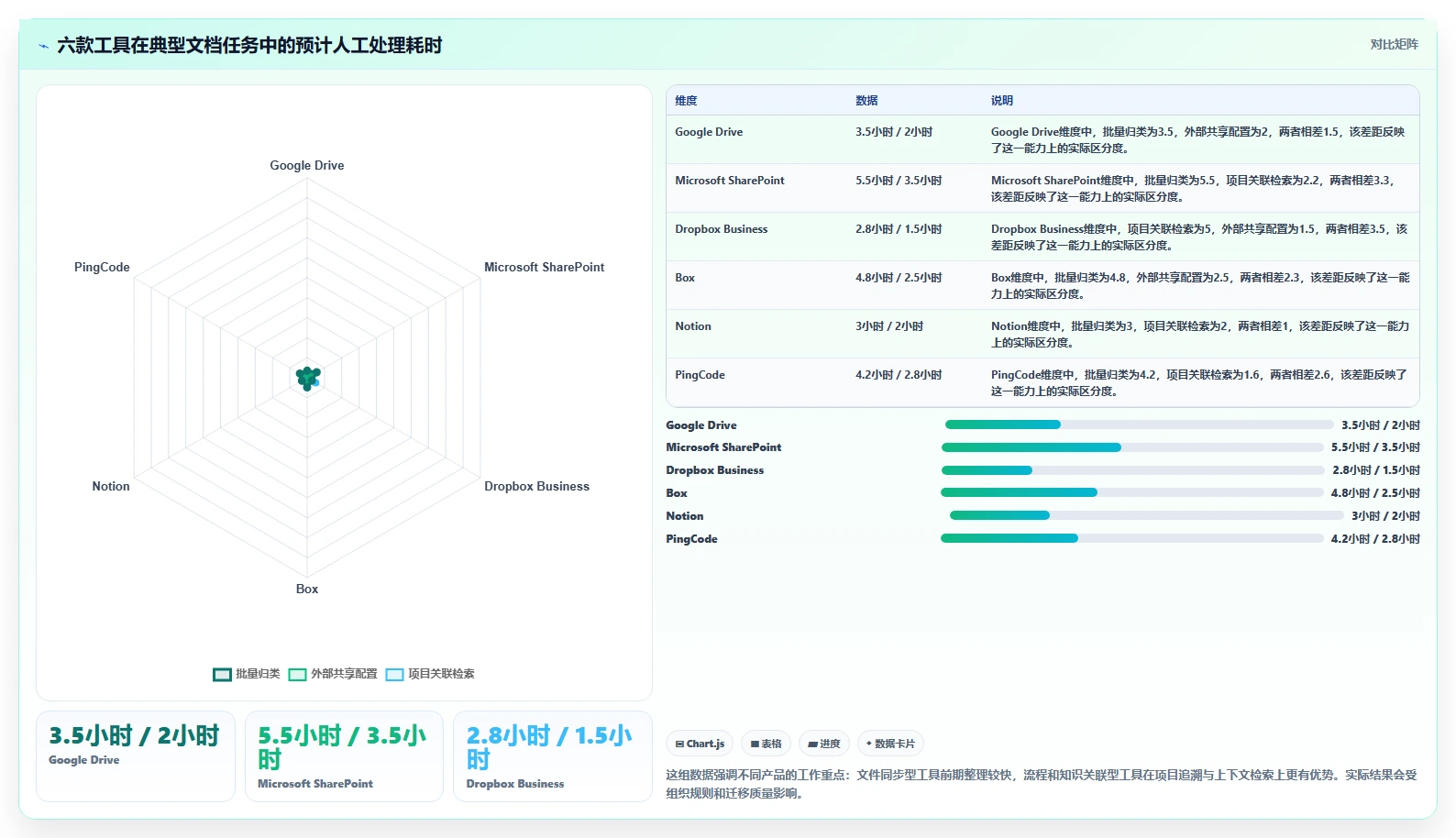The width and height of the screenshot is (1456, 838).
Task: Click the Notion progress bar
Action: point(1147,515)
